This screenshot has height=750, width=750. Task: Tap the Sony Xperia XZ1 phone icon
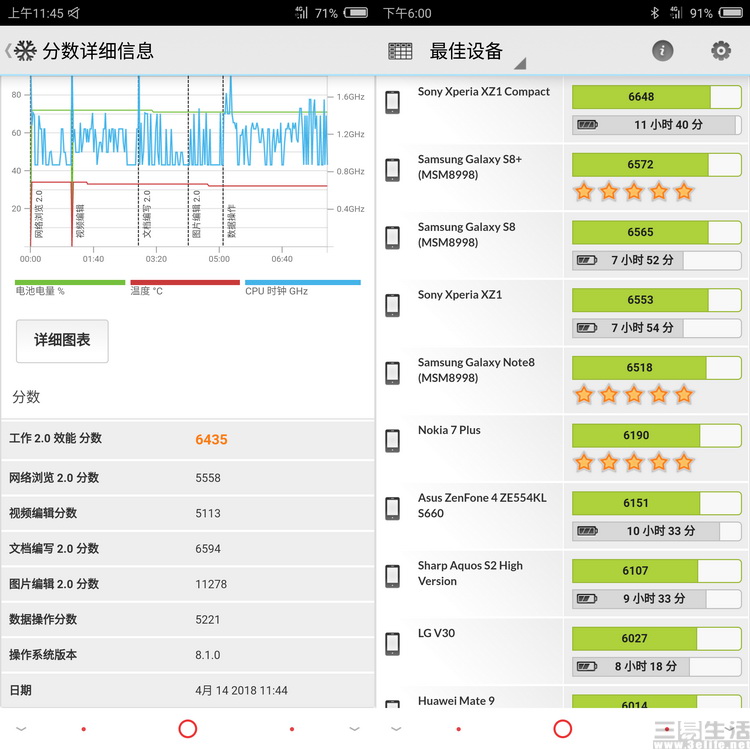coord(393,306)
